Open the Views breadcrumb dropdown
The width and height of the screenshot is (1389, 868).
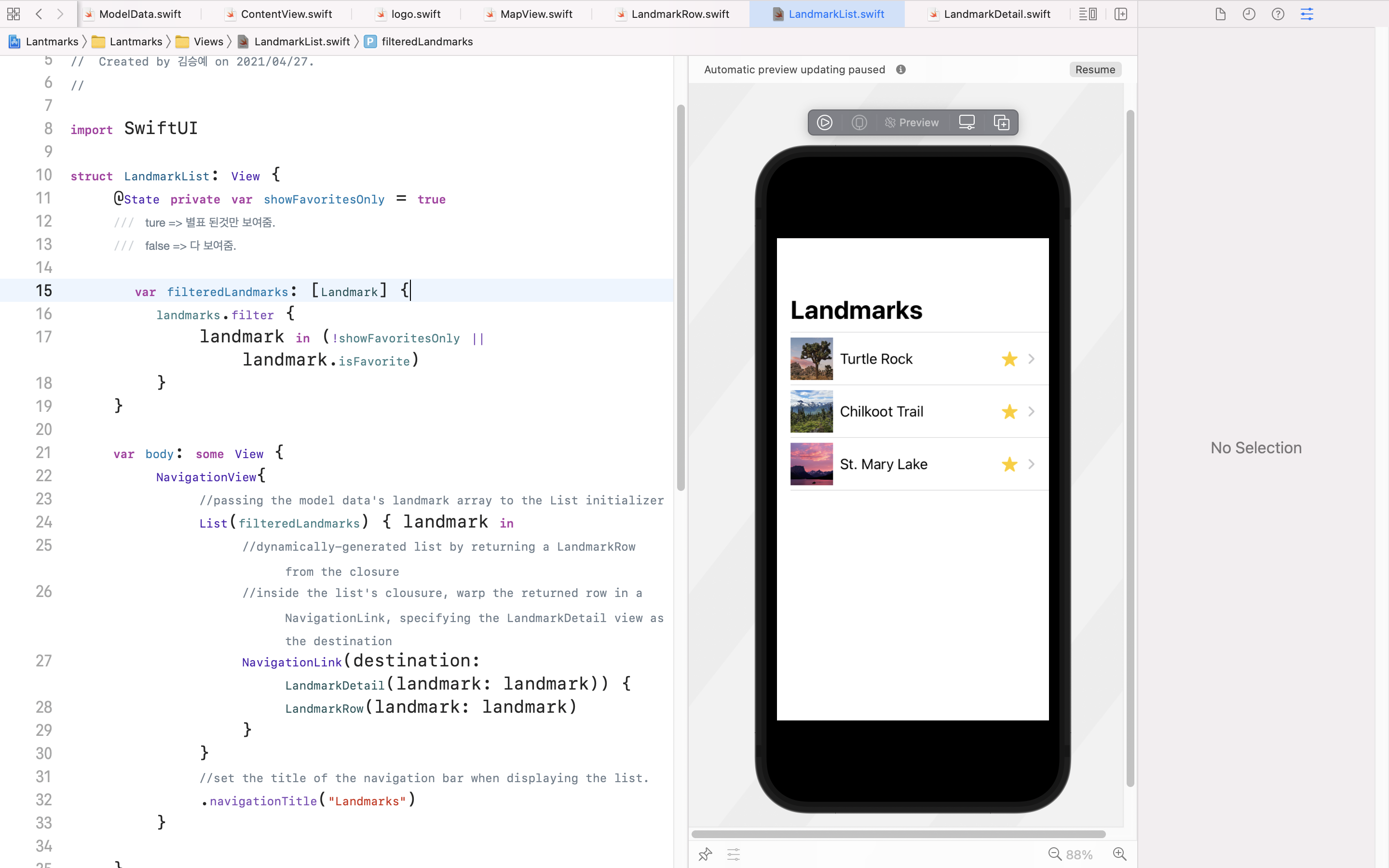tap(208, 41)
